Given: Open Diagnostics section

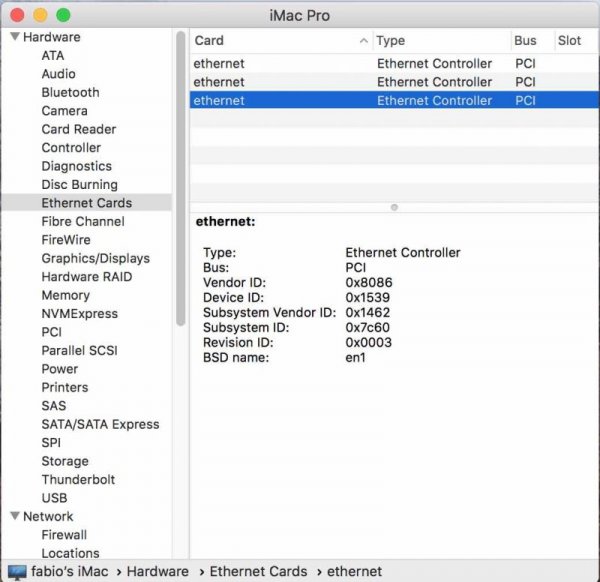Looking at the screenshot, I should tap(77, 166).
